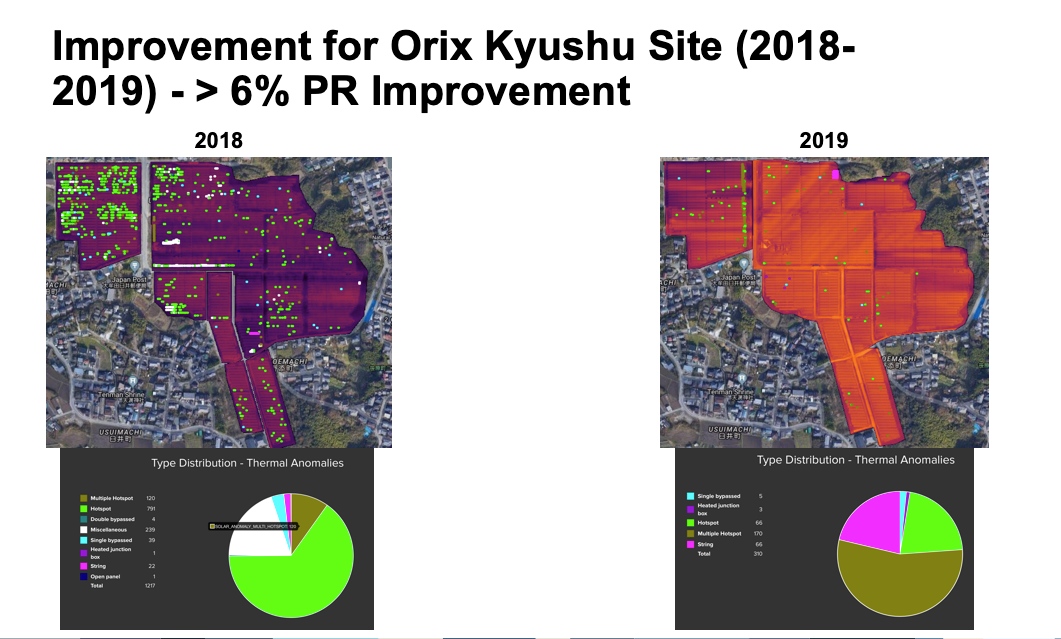The height and width of the screenshot is (639, 1061).
Task: Click the green Hotspot swatch in 2018 legend
Action: [x=83, y=508]
